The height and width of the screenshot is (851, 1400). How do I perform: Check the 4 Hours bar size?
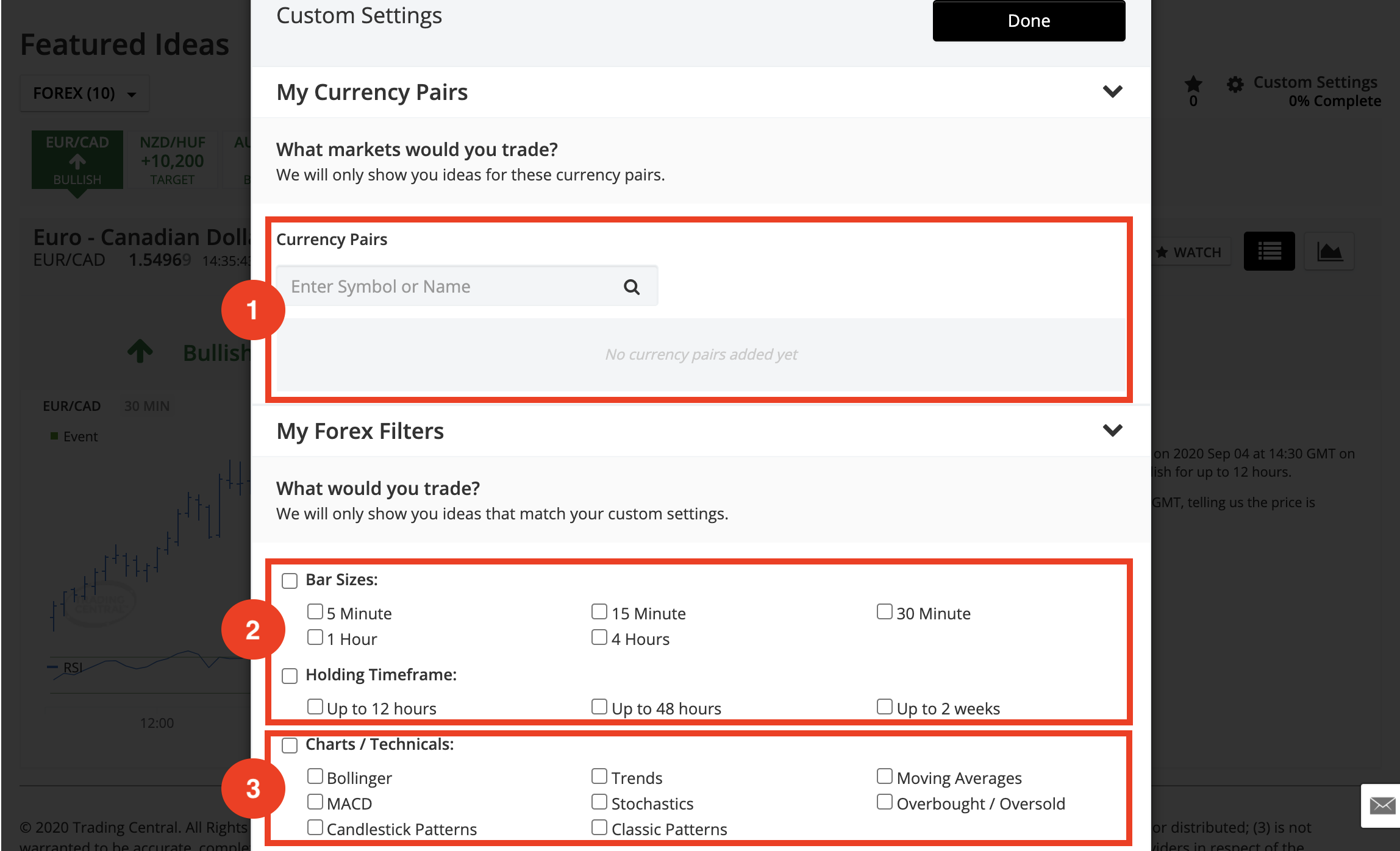point(599,637)
